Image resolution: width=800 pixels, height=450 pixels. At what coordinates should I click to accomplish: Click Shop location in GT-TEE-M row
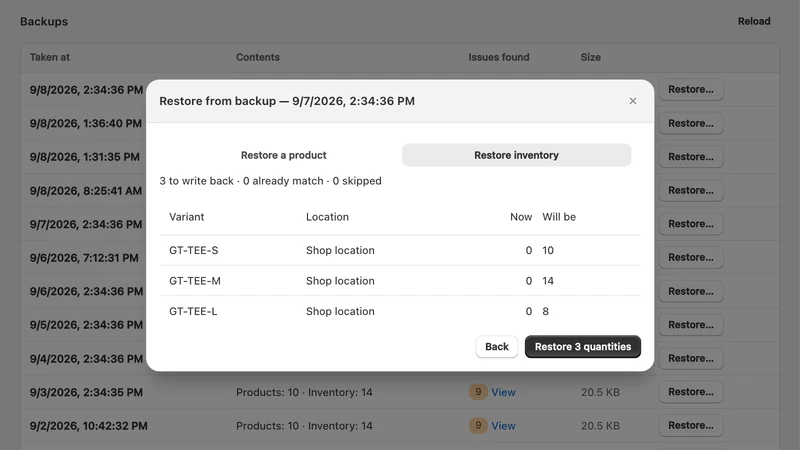(x=340, y=281)
